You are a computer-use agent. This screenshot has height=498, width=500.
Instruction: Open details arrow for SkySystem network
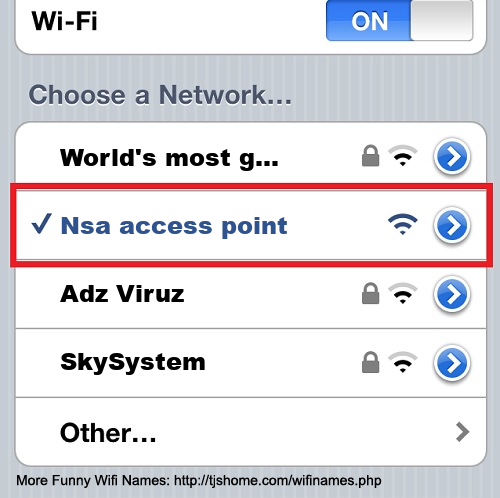click(x=452, y=364)
